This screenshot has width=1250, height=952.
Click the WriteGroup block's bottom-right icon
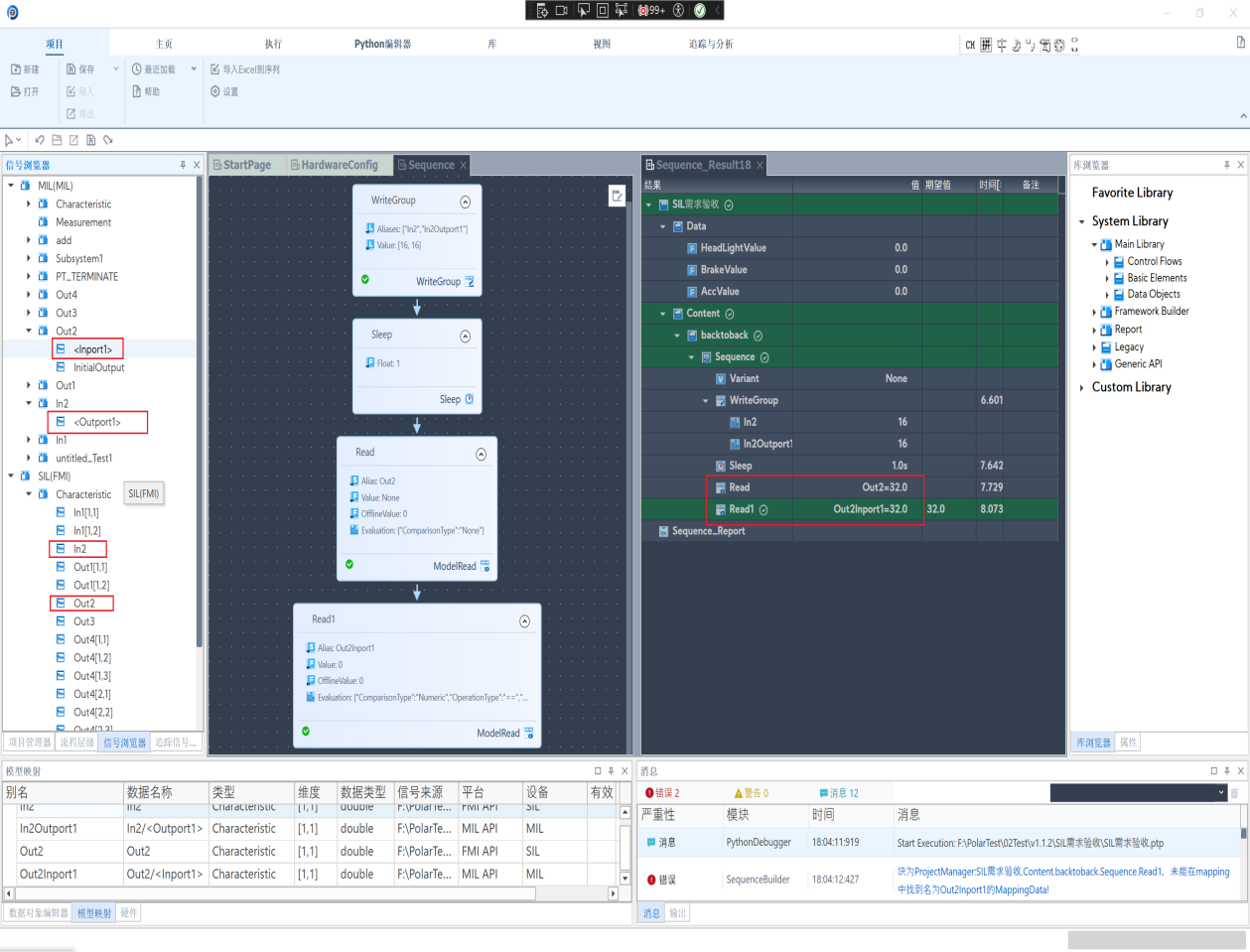[471, 282]
